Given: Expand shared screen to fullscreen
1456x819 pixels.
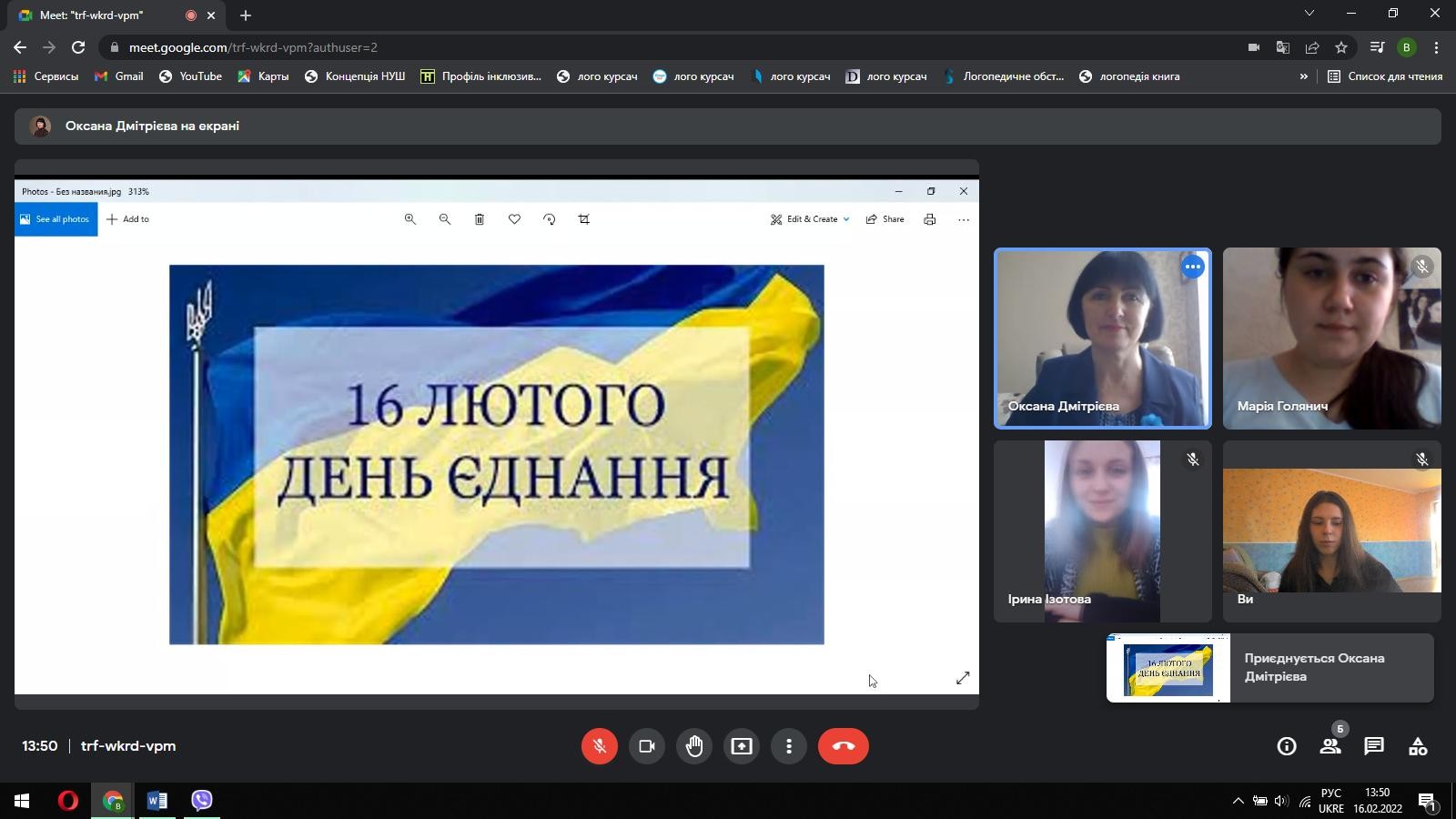Looking at the screenshot, I should click(x=963, y=678).
